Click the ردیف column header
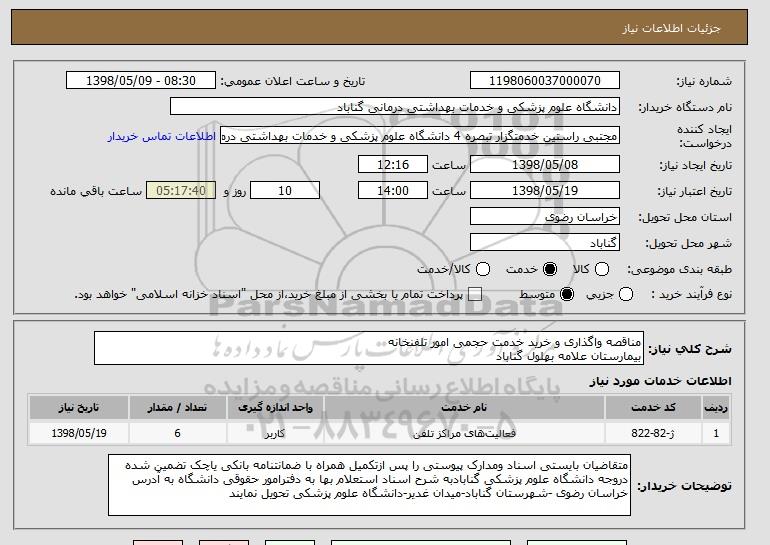Image resolution: width=770 pixels, height=545 pixels. tap(716, 408)
